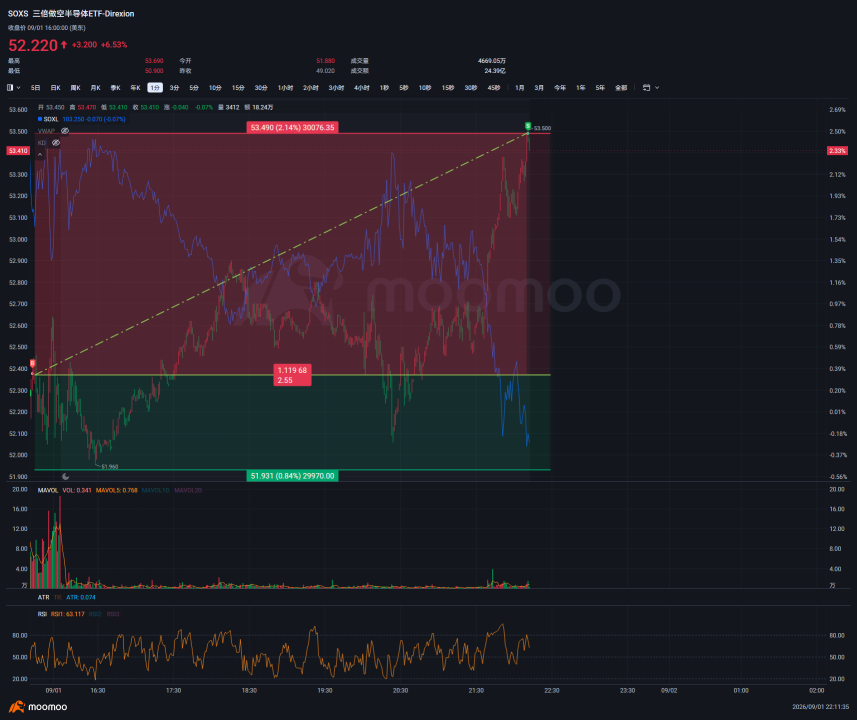
Task: Switch to 周K weekly candlestick view
Action: pyautogui.click(x=75, y=87)
